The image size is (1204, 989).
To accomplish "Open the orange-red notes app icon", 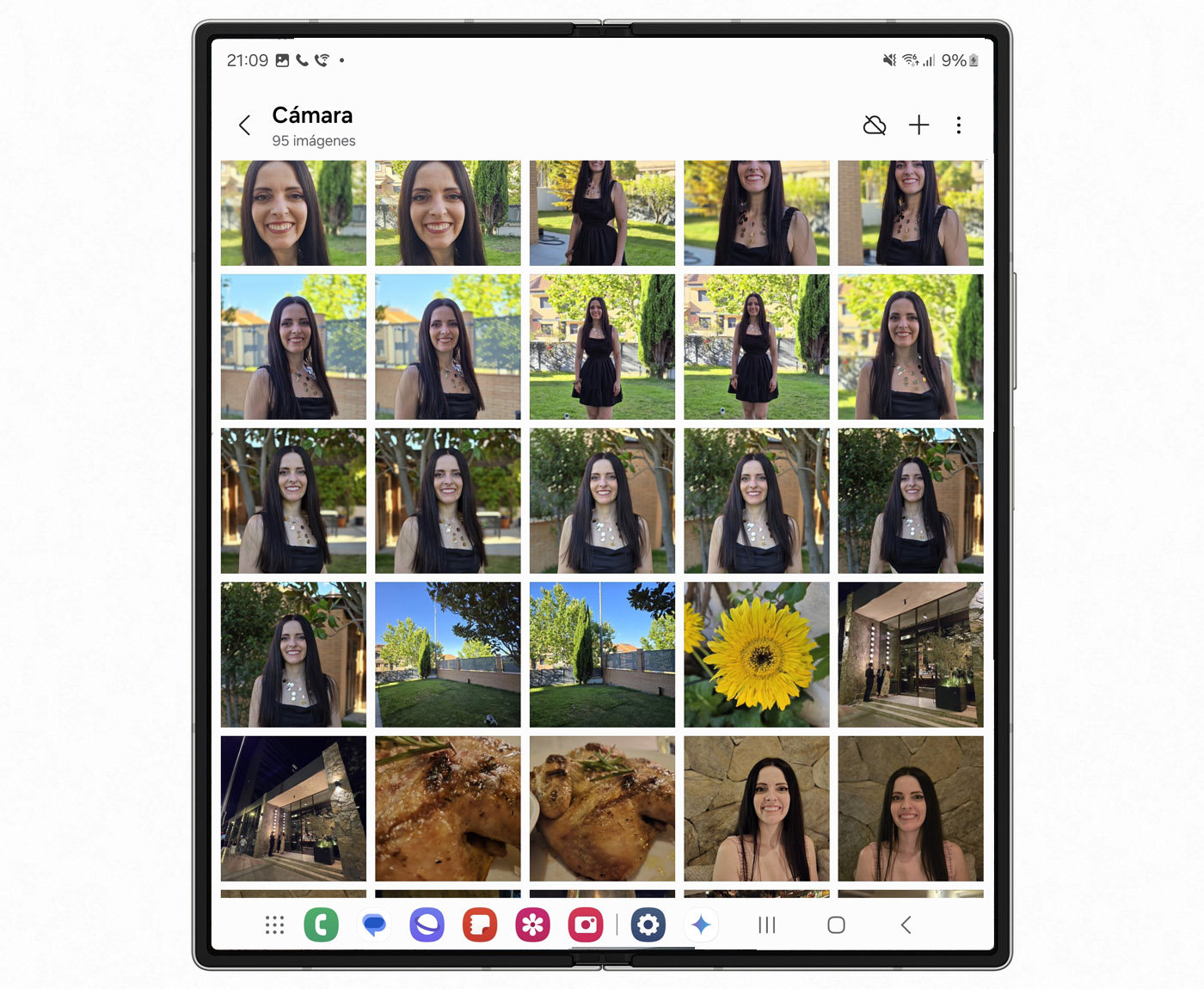I will [x=480, y=925].
